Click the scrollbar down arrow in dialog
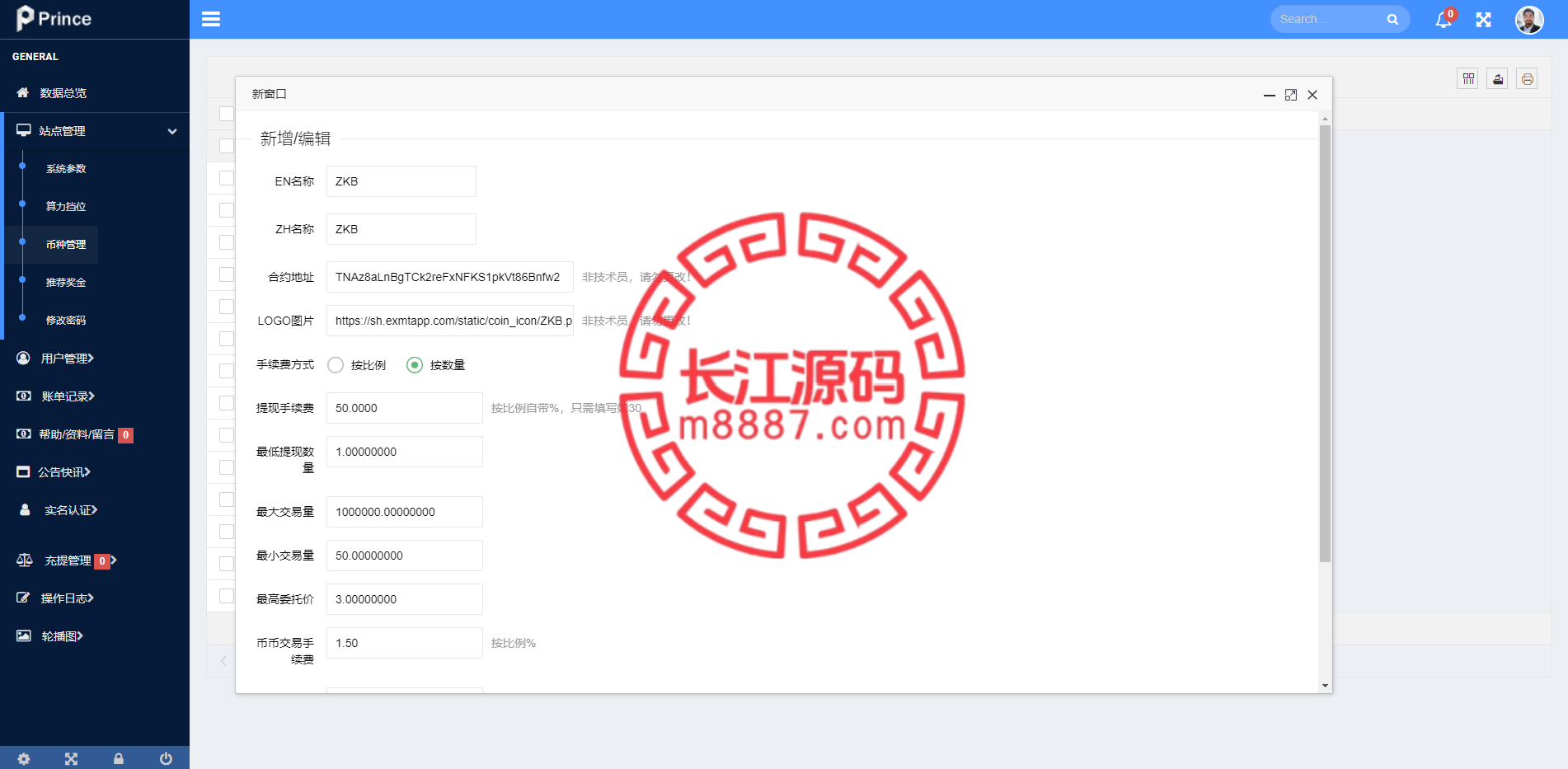This screenshot has width=1568, height=769. (x=1325, y=686)
